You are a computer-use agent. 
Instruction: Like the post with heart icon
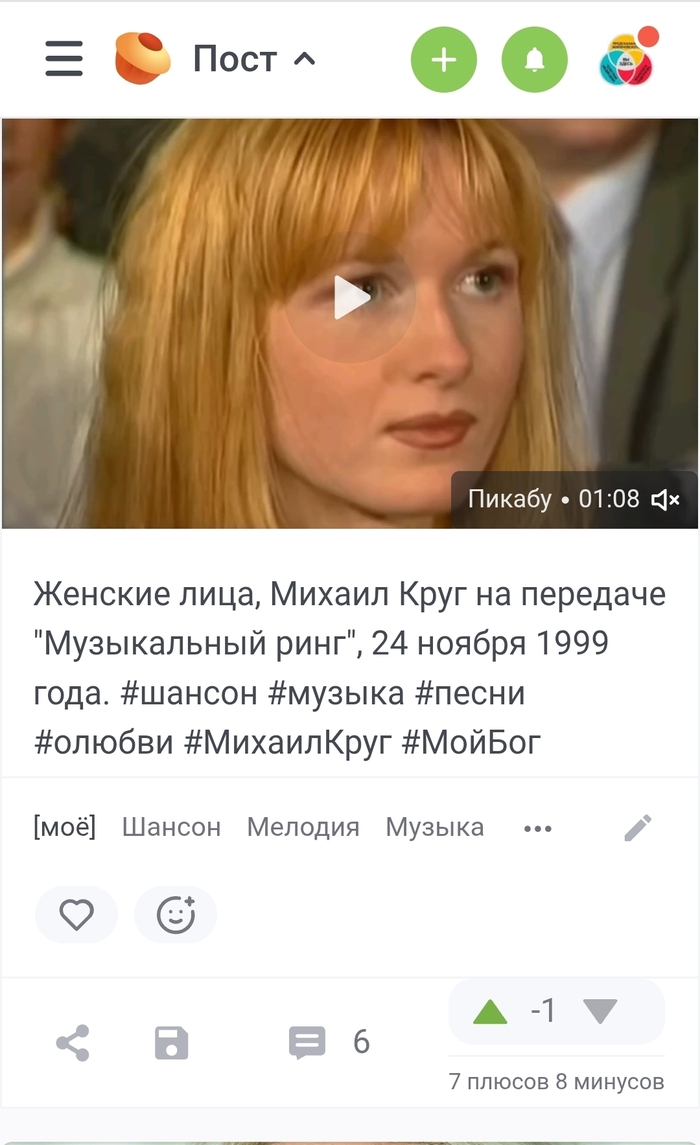pyautogui.click(x=76, y=914)
